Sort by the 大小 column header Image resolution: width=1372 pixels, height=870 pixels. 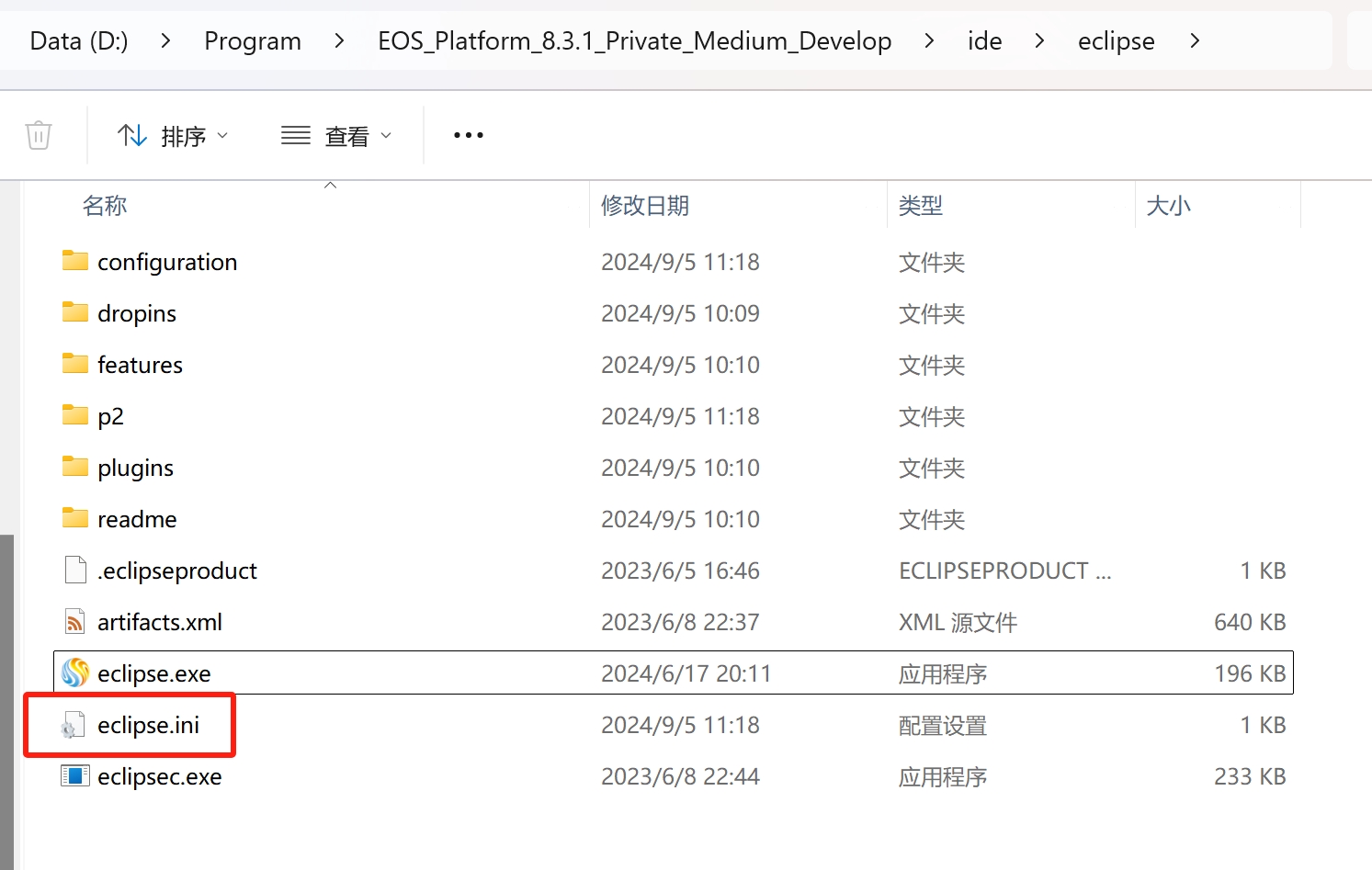point(1169,206)
